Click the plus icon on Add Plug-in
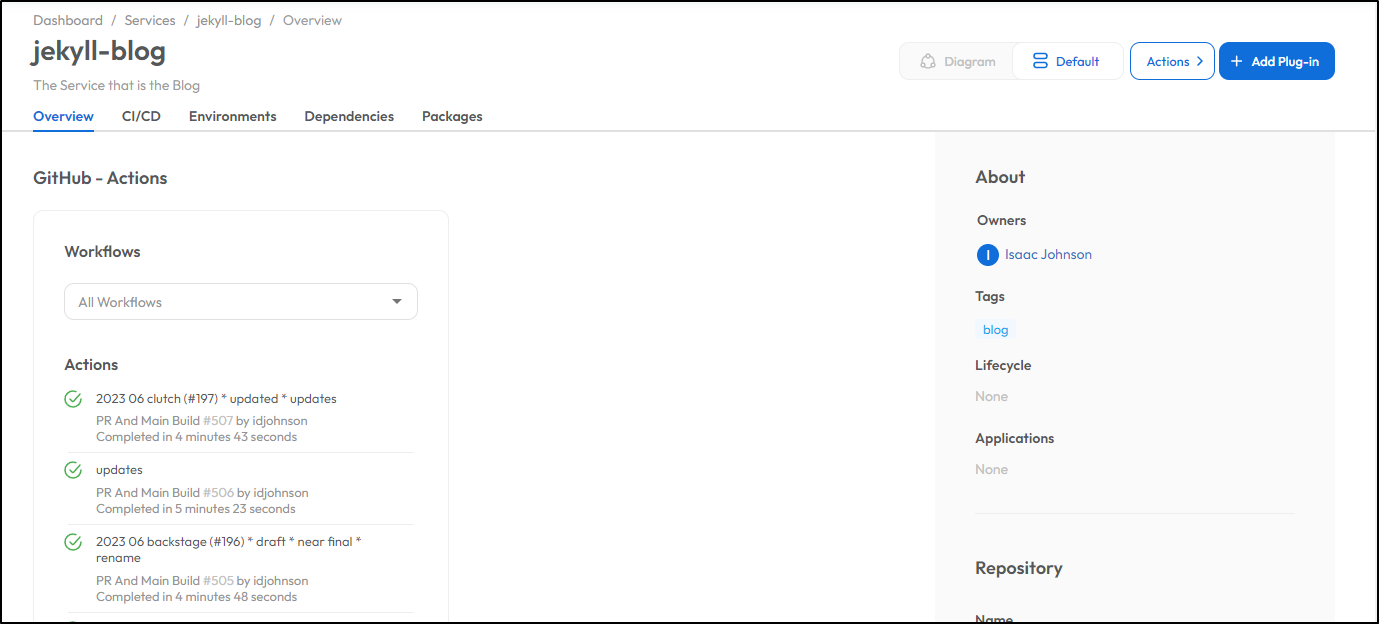Viewport: 1379px width, 624px height. [x=1237, y=61]
